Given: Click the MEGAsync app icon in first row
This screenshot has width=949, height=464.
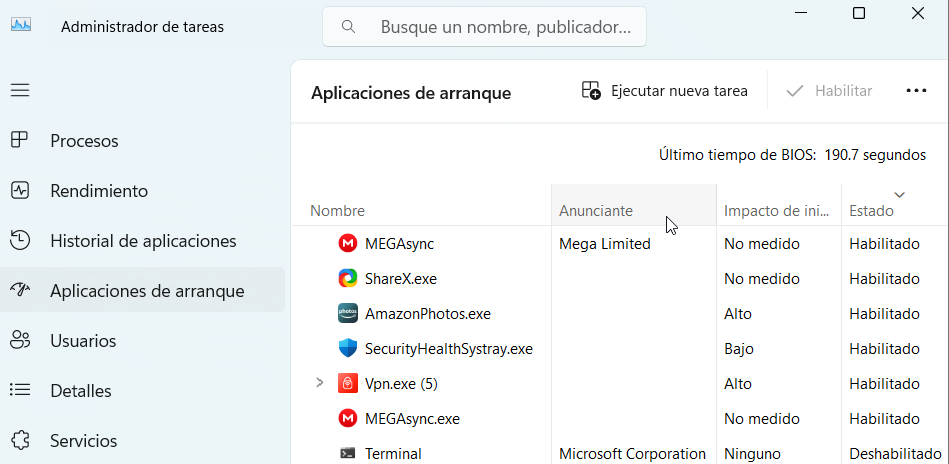Looking at the screenshot, I should click(x=348, y=243).
